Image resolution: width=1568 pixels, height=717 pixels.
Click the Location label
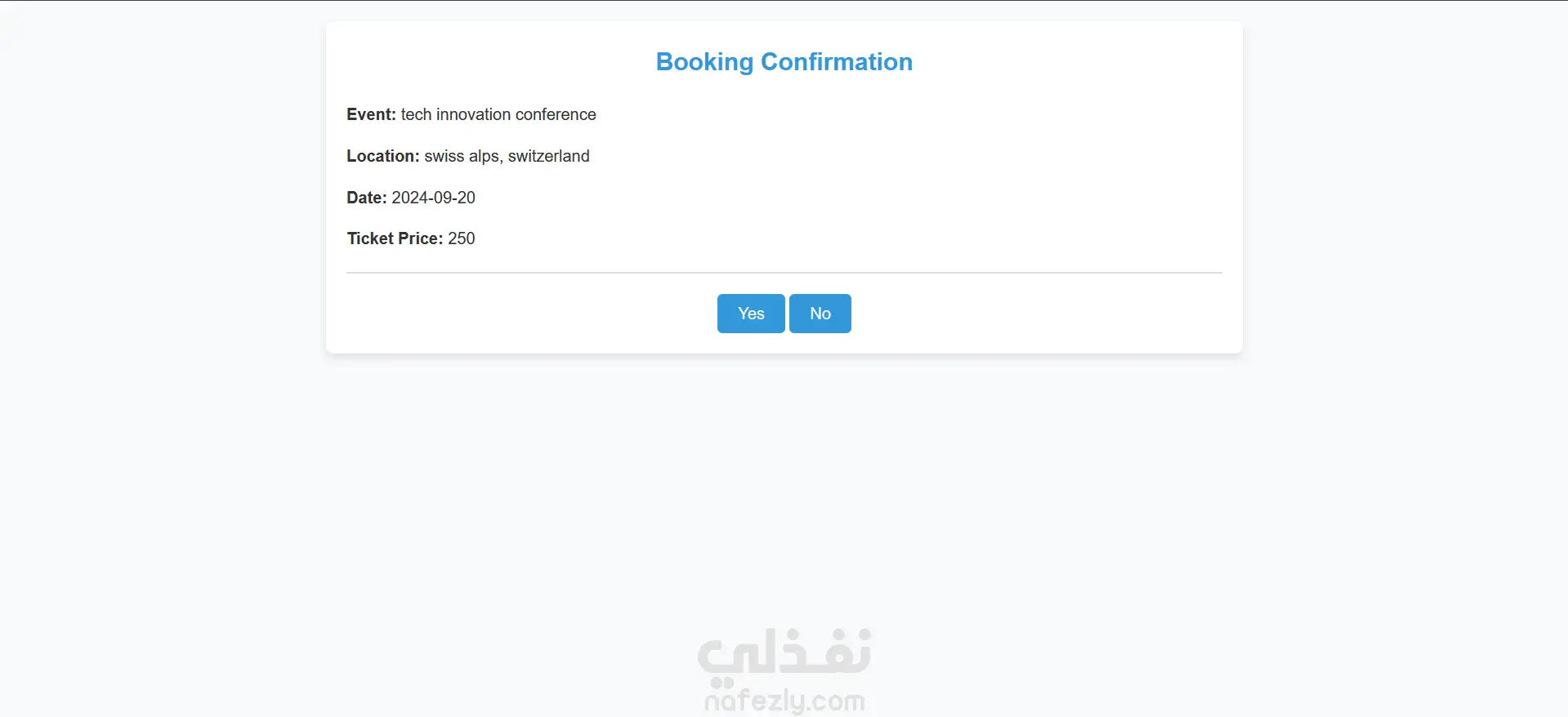tap(383, 156)
